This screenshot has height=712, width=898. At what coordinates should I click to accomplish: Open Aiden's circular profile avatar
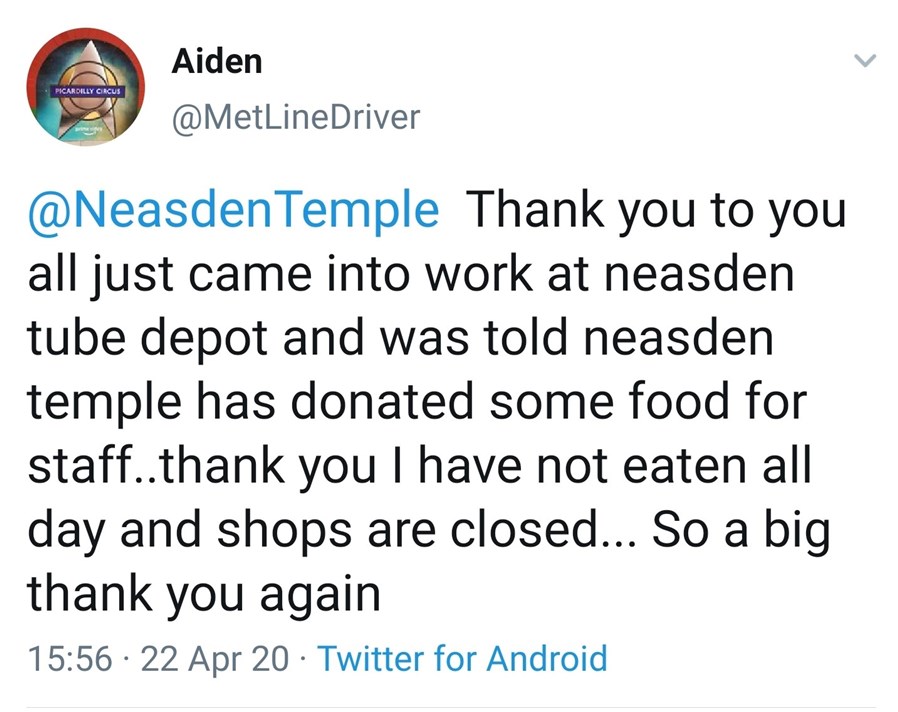point(85,86)
